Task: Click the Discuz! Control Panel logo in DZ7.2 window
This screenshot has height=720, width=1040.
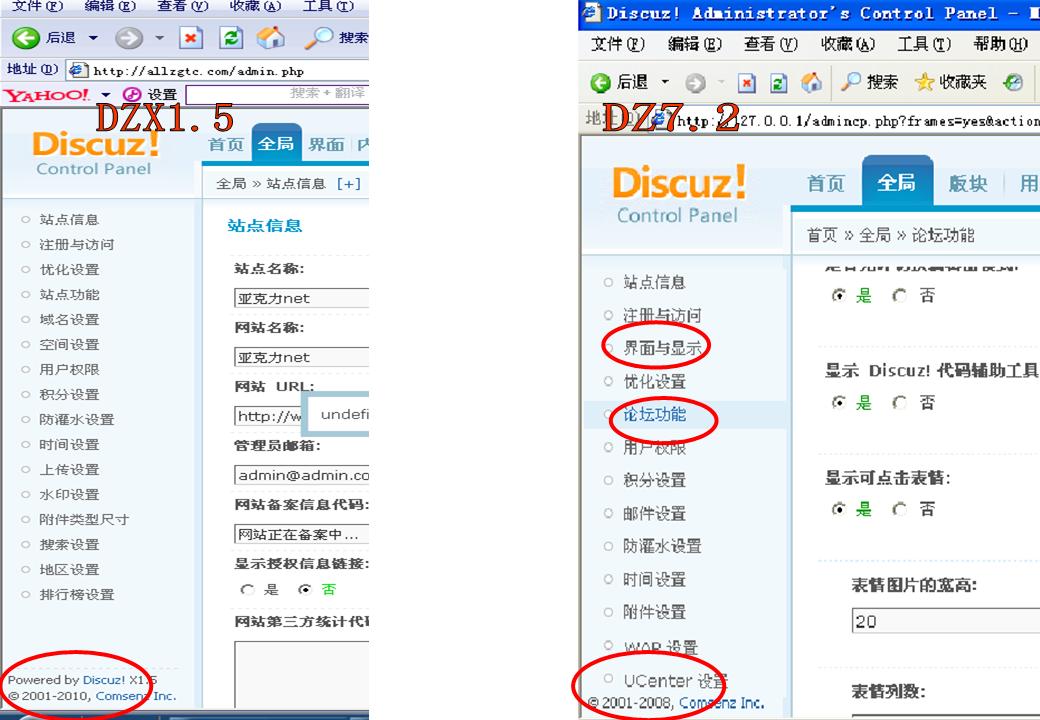Action: (x=679, y=195)
